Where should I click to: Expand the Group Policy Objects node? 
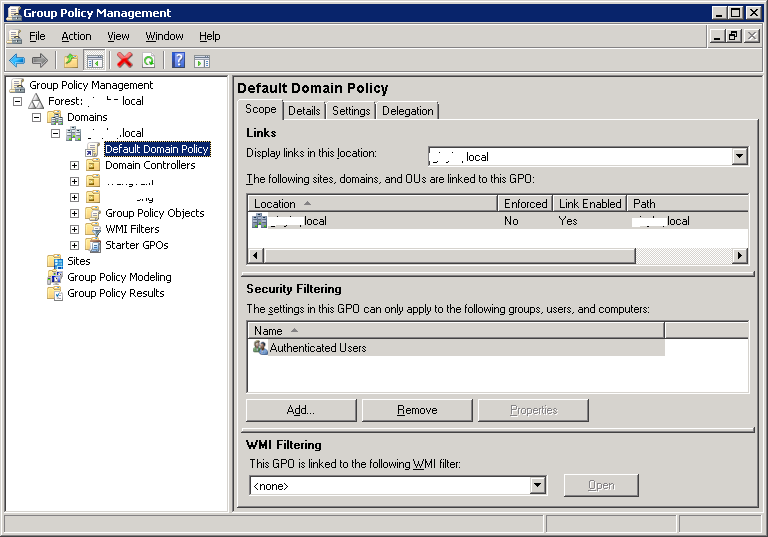[74, 214]
